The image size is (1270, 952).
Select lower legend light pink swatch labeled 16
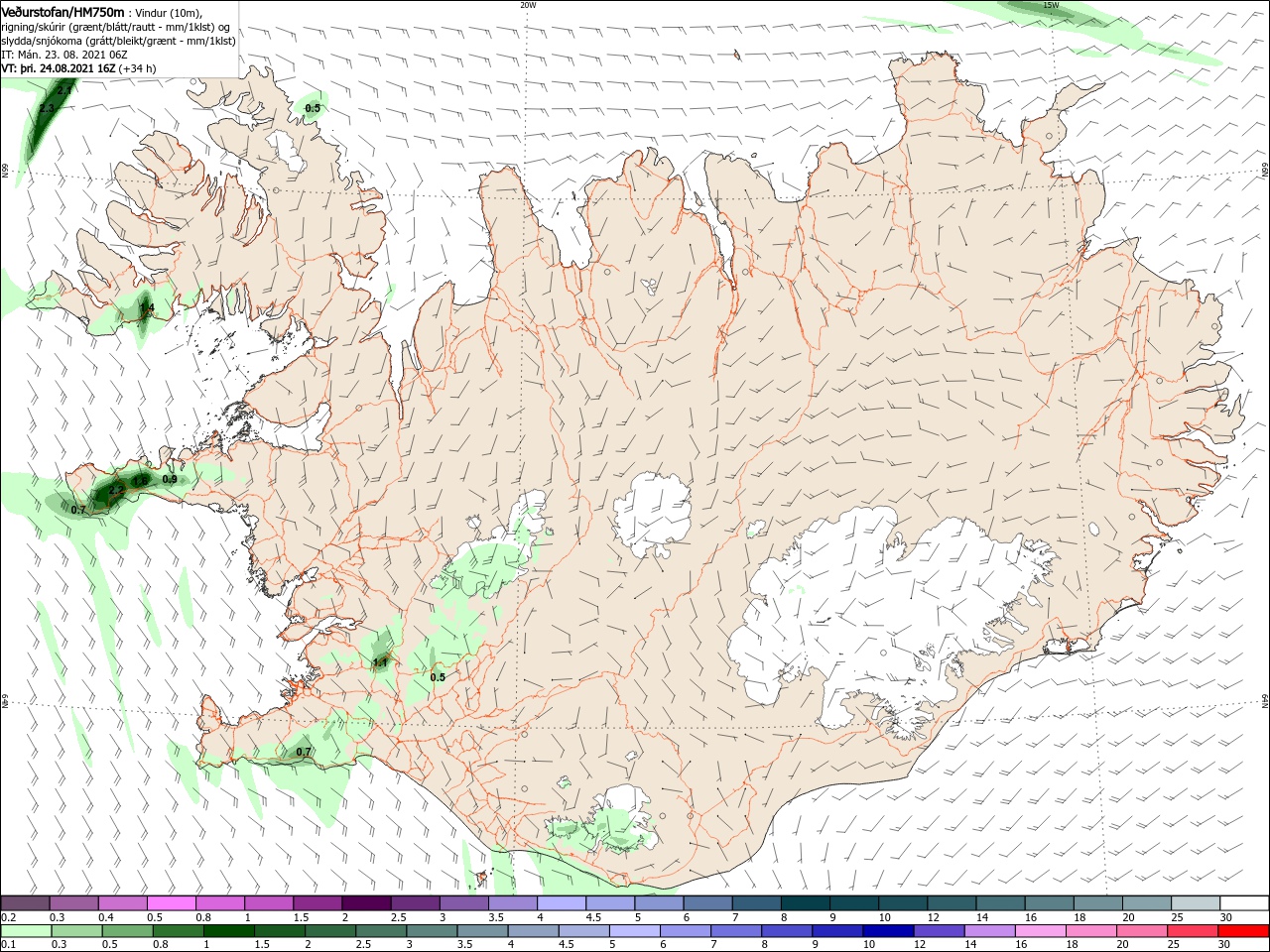point(1040,931)
